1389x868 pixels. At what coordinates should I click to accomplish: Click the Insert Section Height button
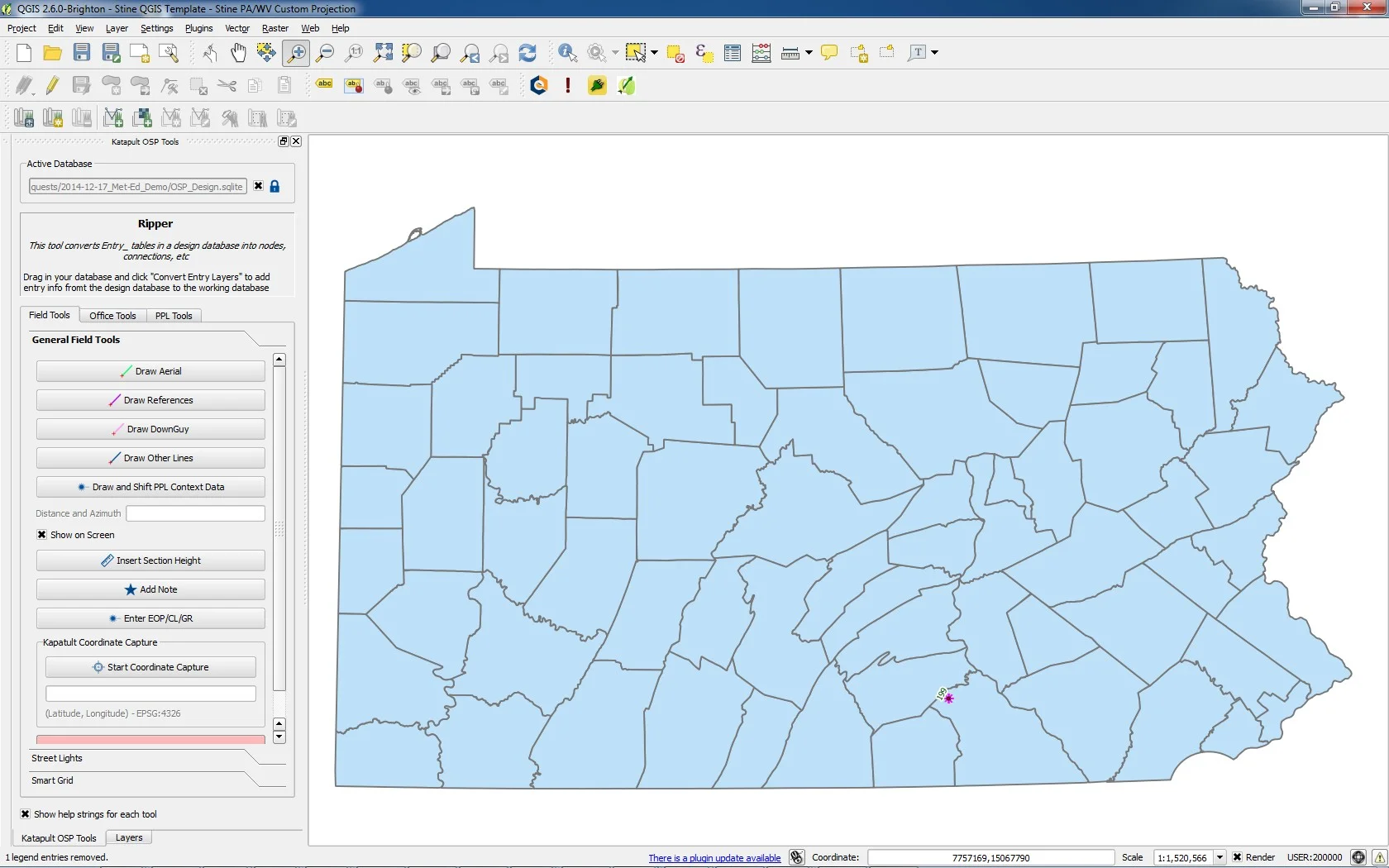[x=150, y=560]
